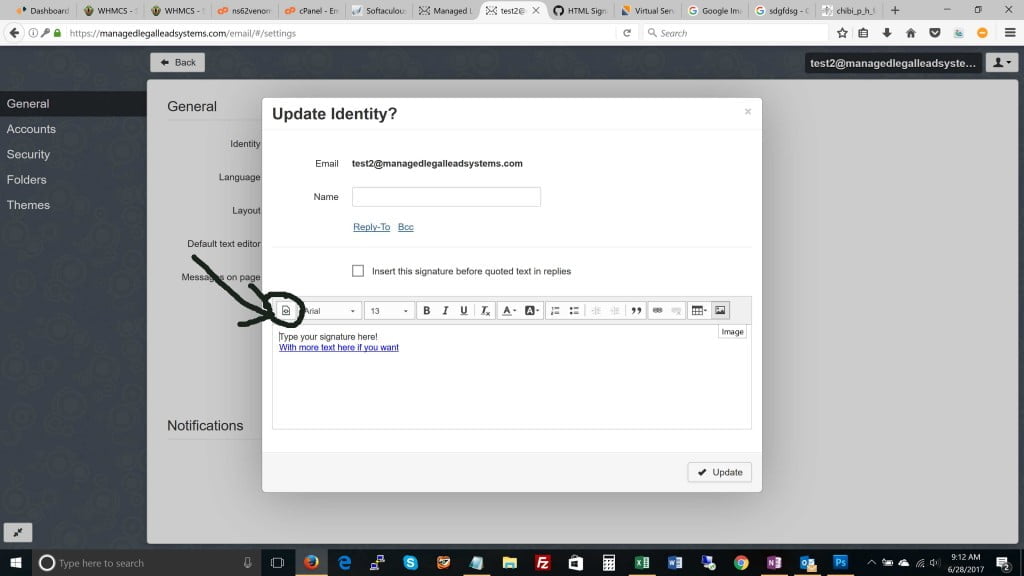Click into the Name input field
This screenshot has width=1024, height=576.
(446, 197)
